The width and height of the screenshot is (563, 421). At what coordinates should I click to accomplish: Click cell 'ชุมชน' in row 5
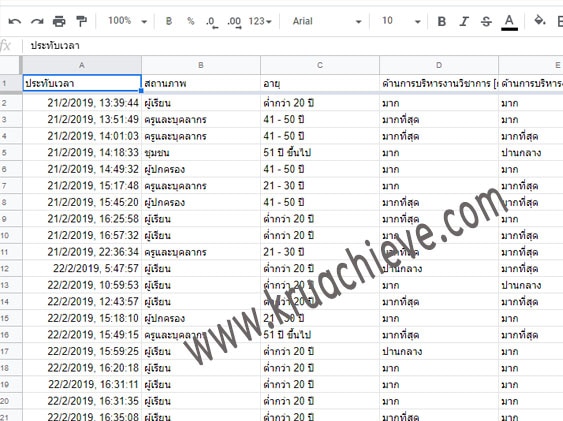point(201,153)
